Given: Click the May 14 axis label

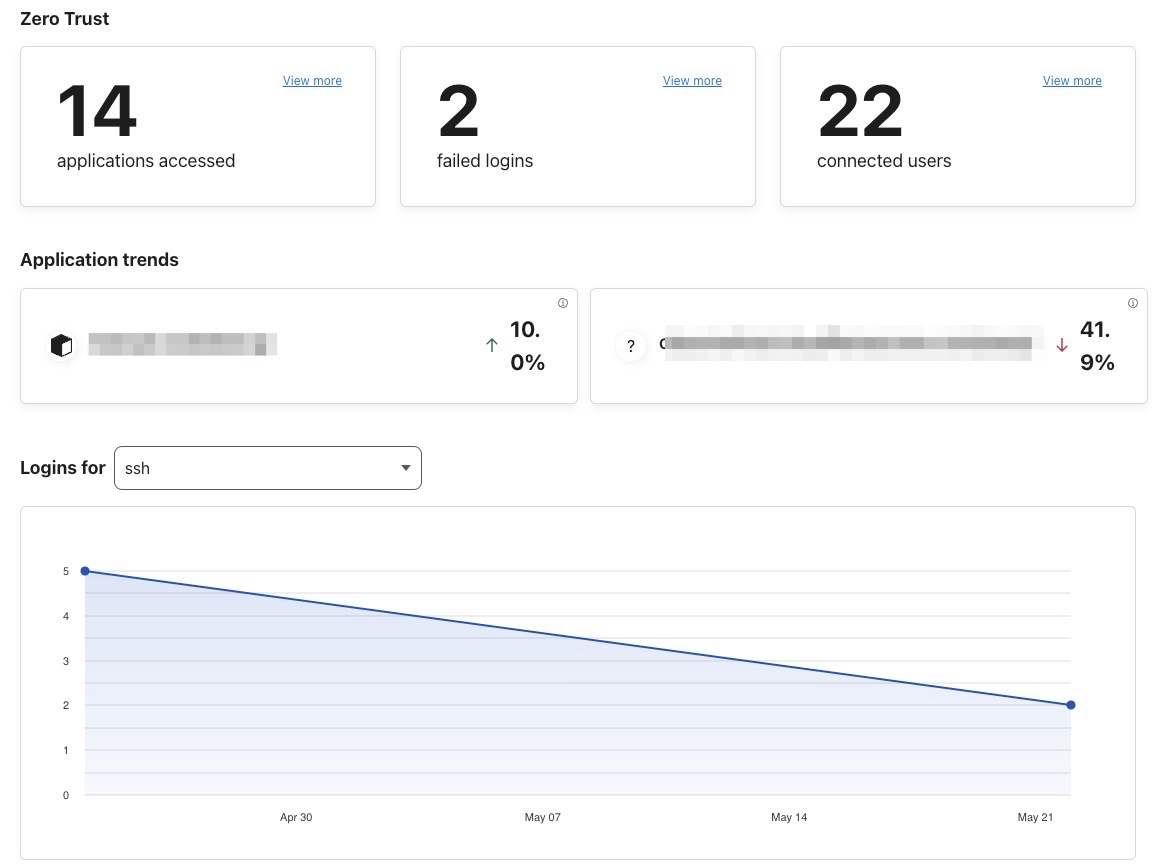Looking at the screenshot, I should pos(789,817).
